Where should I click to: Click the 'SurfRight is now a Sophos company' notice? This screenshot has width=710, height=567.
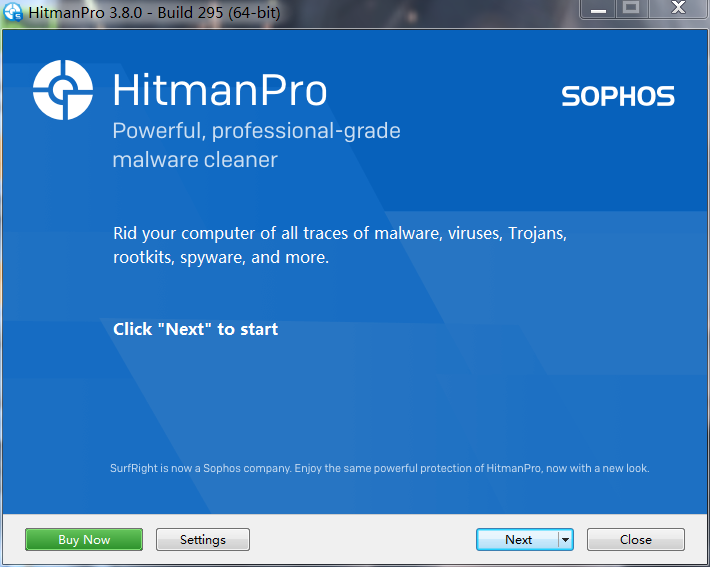pyautogui.click(x=379, y=468)
